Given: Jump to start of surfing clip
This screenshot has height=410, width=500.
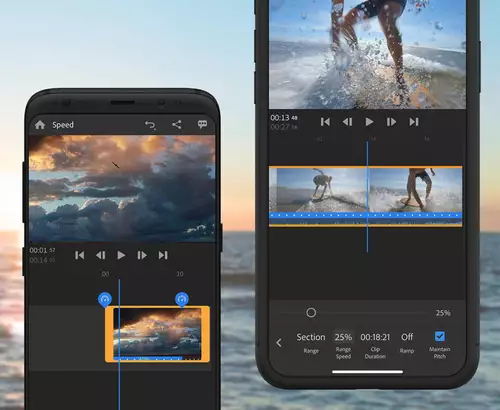Looking at the screenshot, I should pos(325,122).
